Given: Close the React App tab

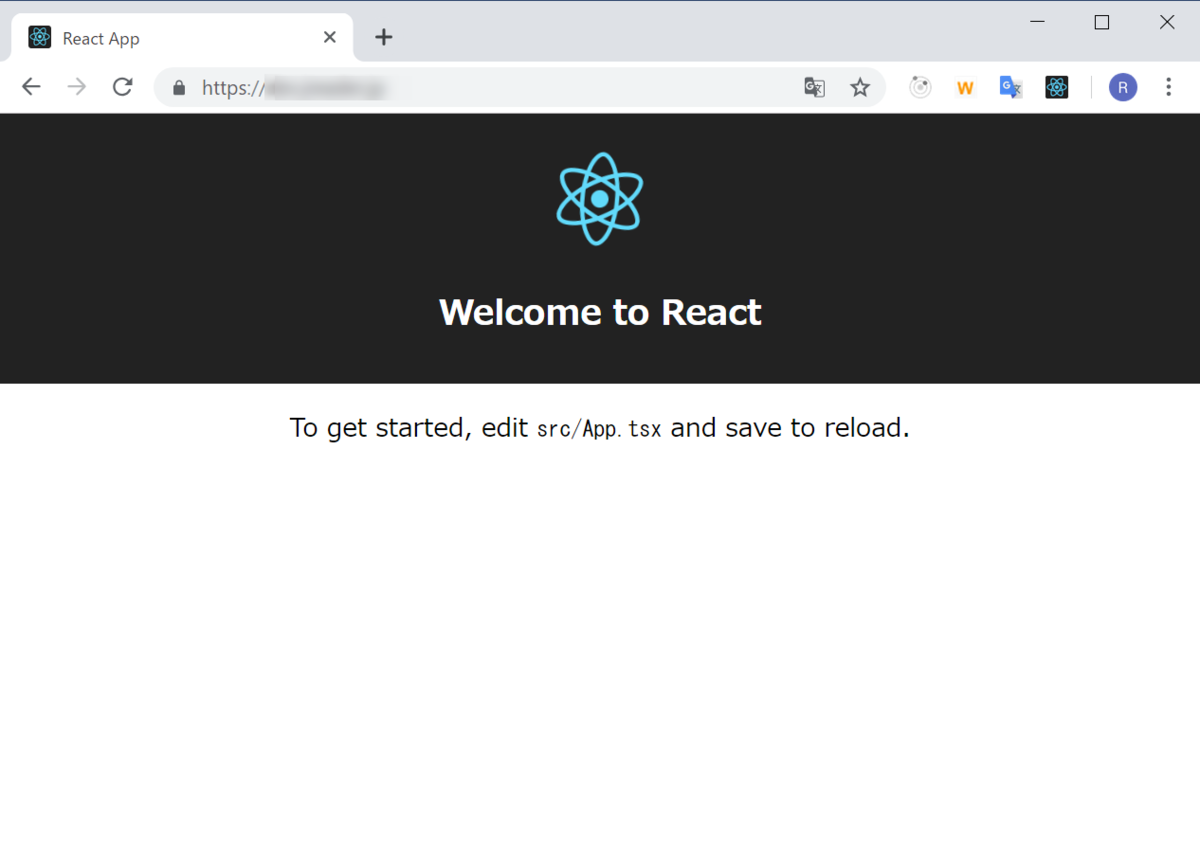Looking at the screenshot, I should coord(330,38).
